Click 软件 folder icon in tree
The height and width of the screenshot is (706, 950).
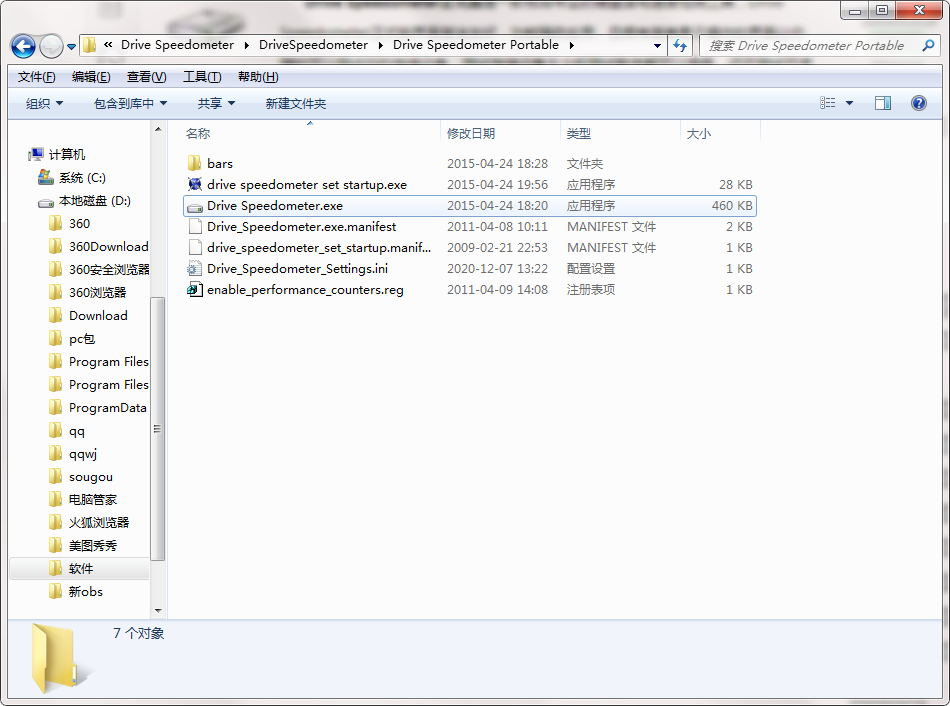point(55,568)
